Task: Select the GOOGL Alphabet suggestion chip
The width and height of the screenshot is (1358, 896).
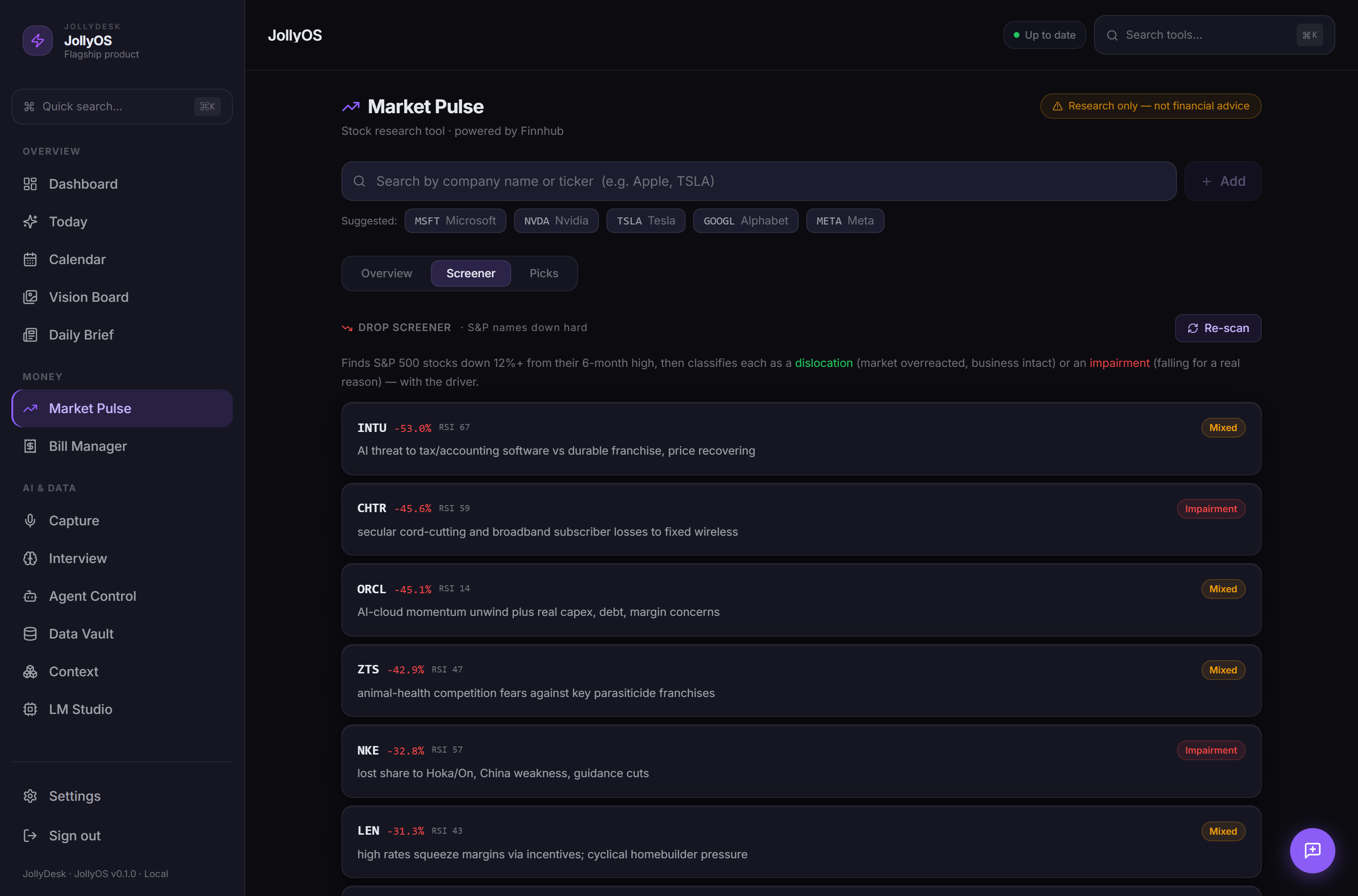Action: 745,221
